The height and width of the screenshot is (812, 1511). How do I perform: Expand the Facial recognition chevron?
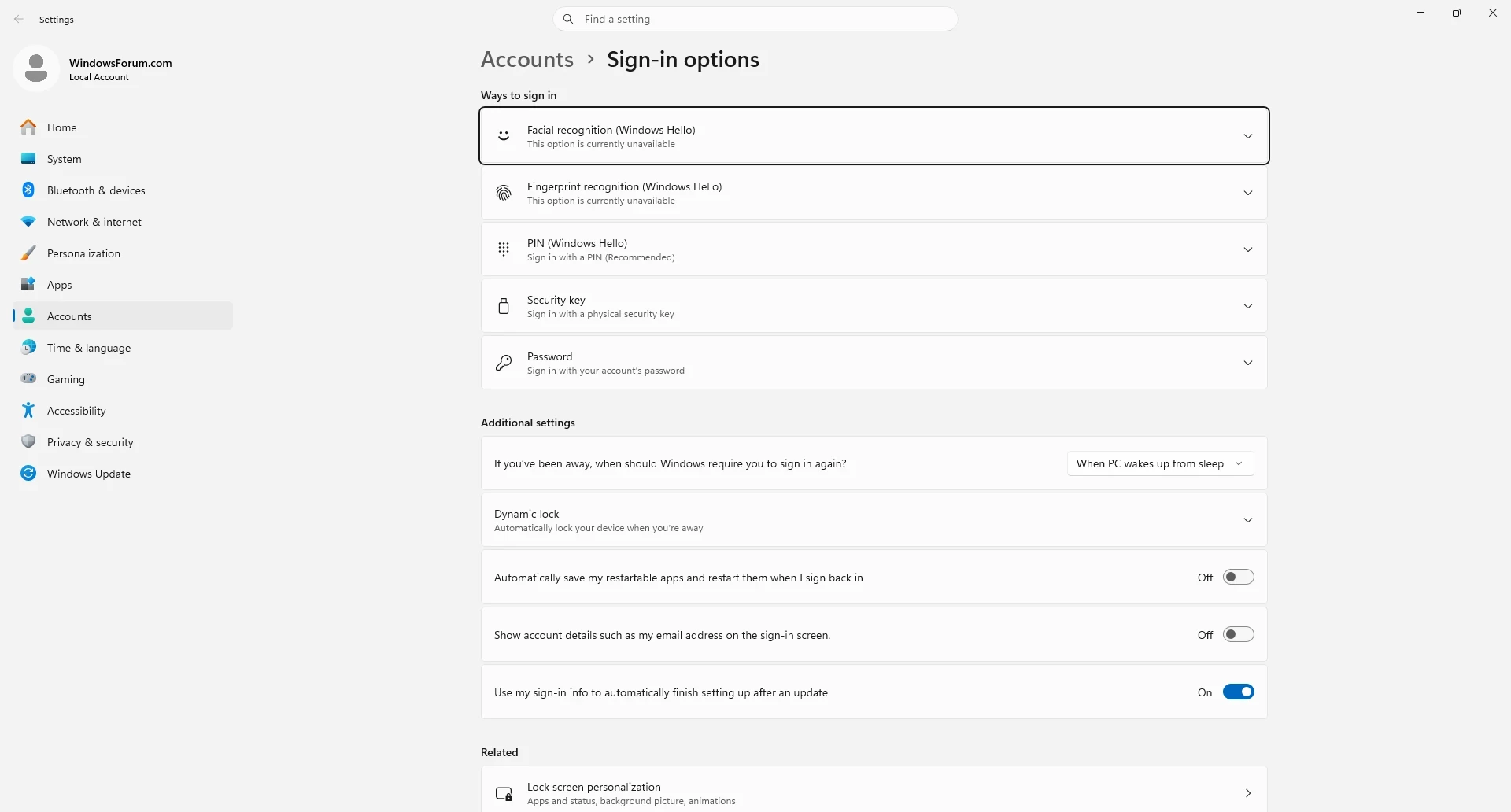point(1248,136)
